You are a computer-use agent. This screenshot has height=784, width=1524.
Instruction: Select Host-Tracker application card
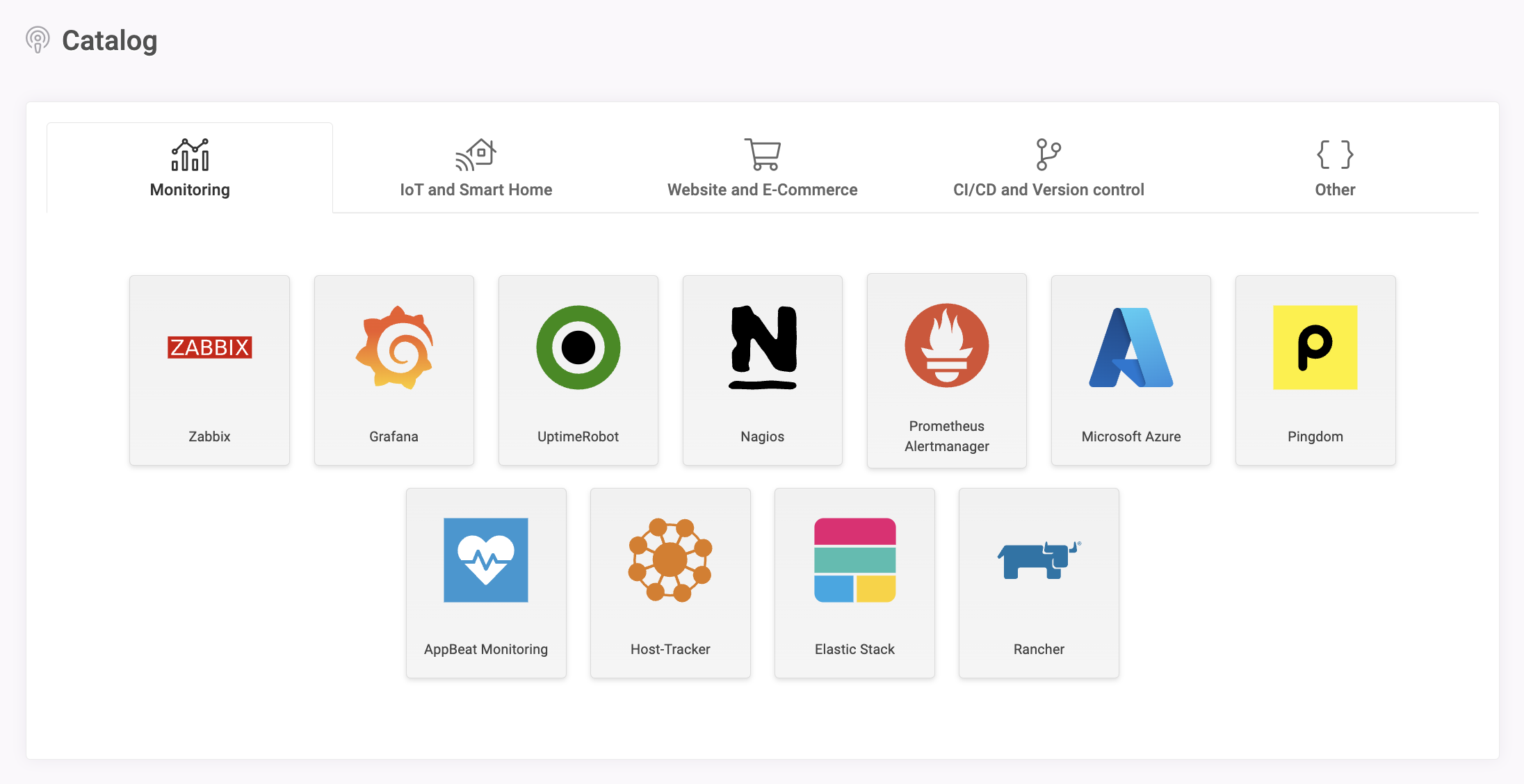tap(670, 582)
